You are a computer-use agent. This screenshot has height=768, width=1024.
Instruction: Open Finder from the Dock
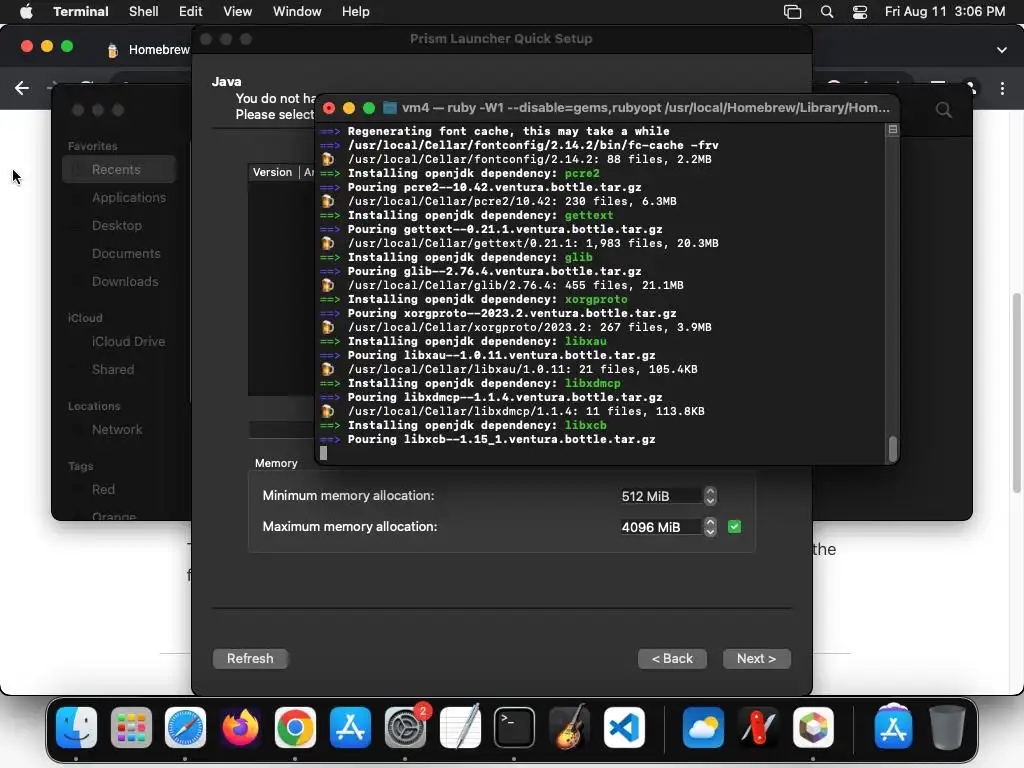coord(76,728)
